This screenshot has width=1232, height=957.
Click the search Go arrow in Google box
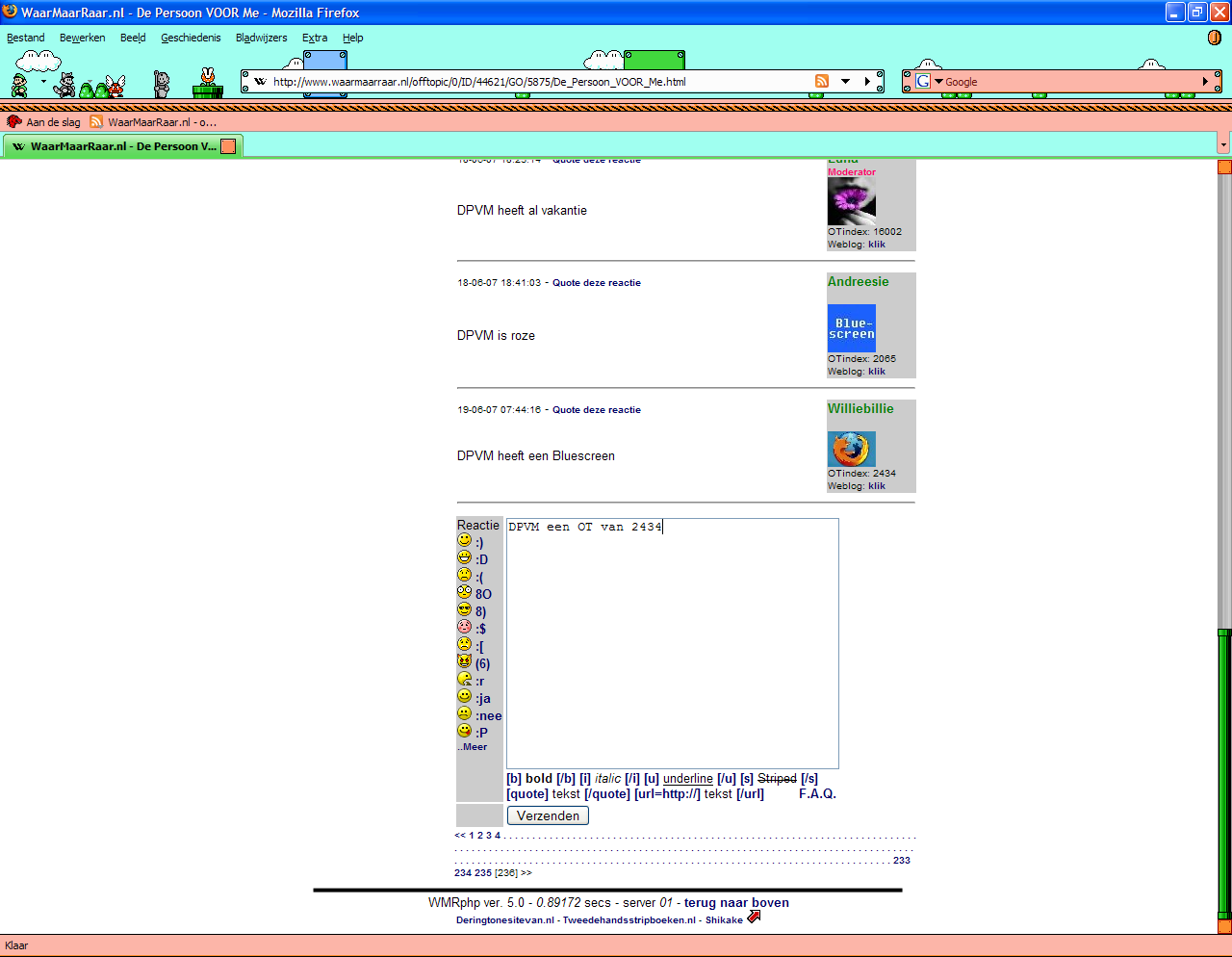(x=1205, y=82)
